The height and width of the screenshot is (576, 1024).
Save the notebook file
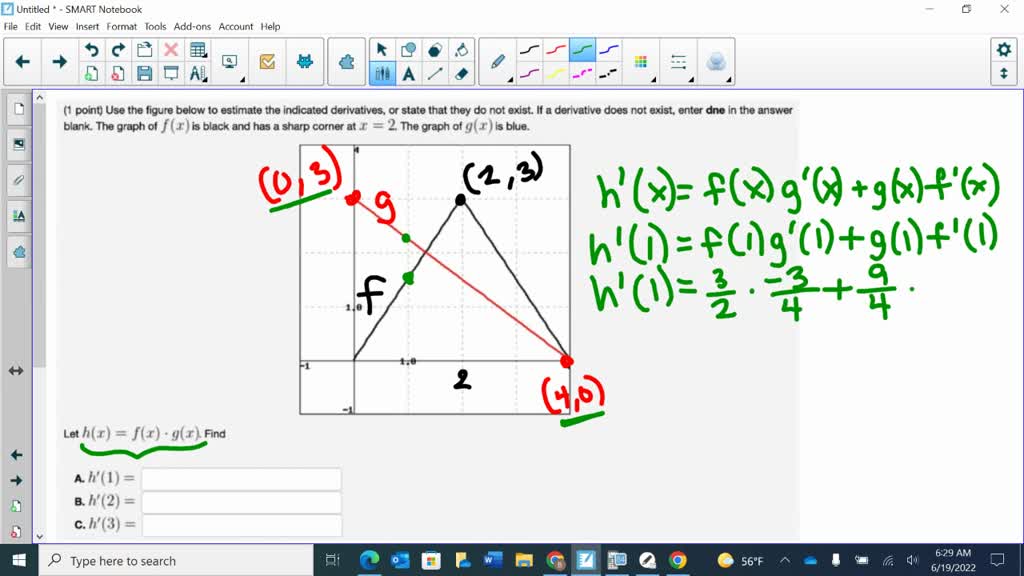pos(145,73)
